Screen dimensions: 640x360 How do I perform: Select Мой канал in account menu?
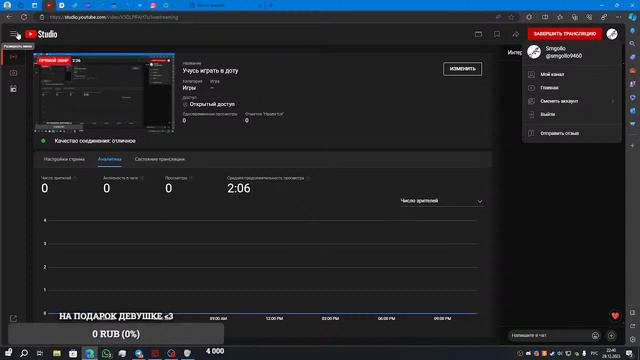(x=571, y=74)
